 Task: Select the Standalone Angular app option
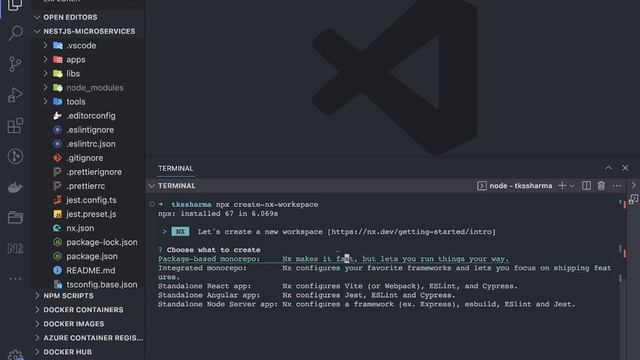click(307, 295)
